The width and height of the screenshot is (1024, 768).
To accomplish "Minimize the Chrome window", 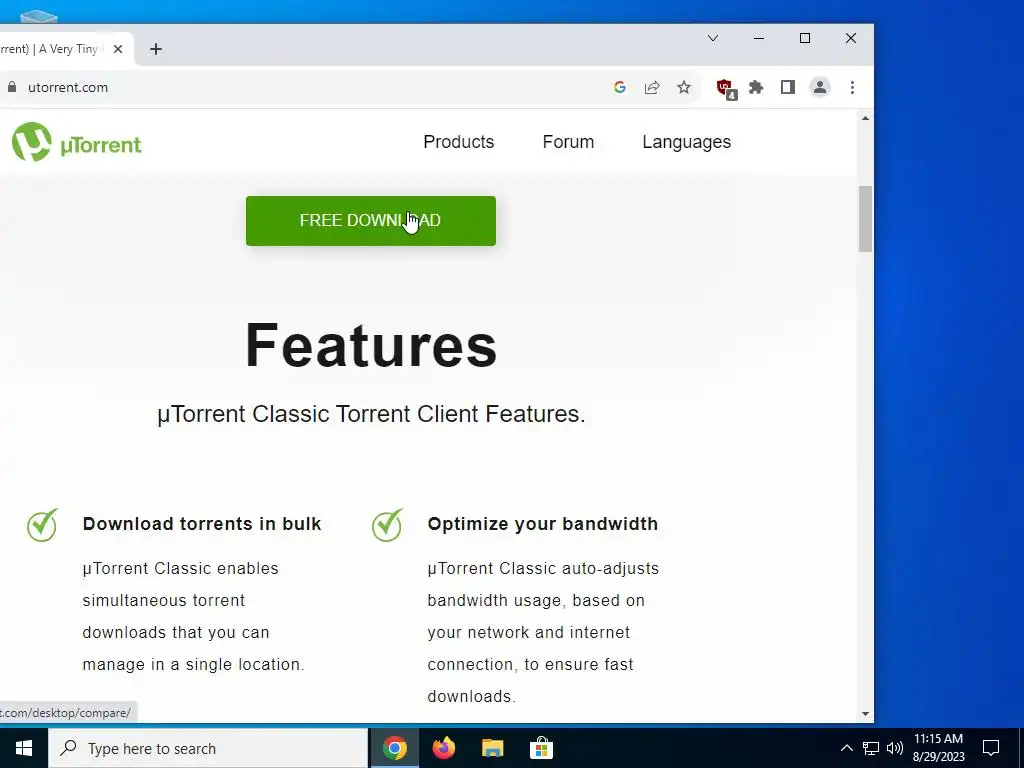I will (759, 38).
